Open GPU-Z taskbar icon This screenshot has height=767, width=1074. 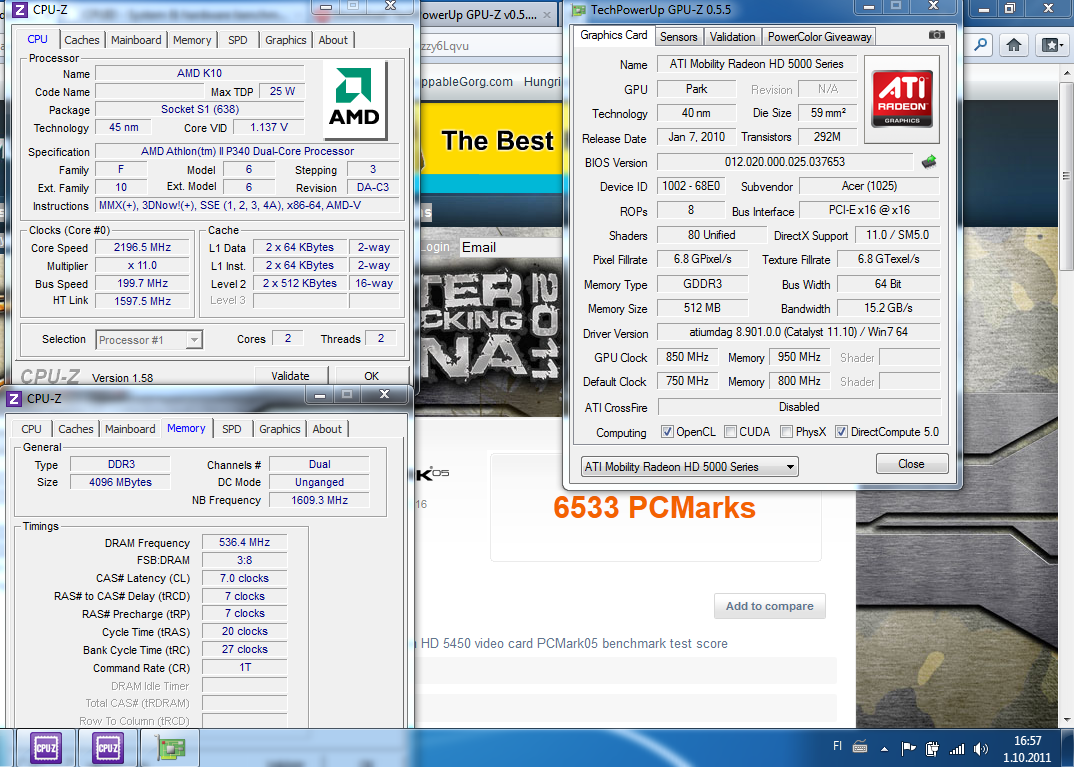click(x=169, y=748)
